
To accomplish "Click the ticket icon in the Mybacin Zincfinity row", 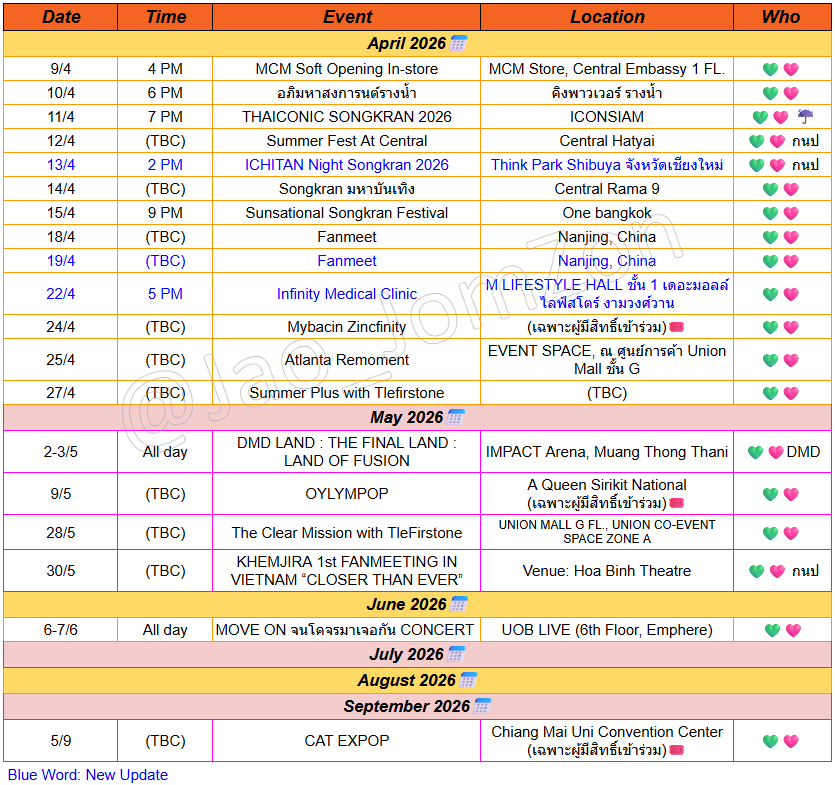I will pos(677,326).
